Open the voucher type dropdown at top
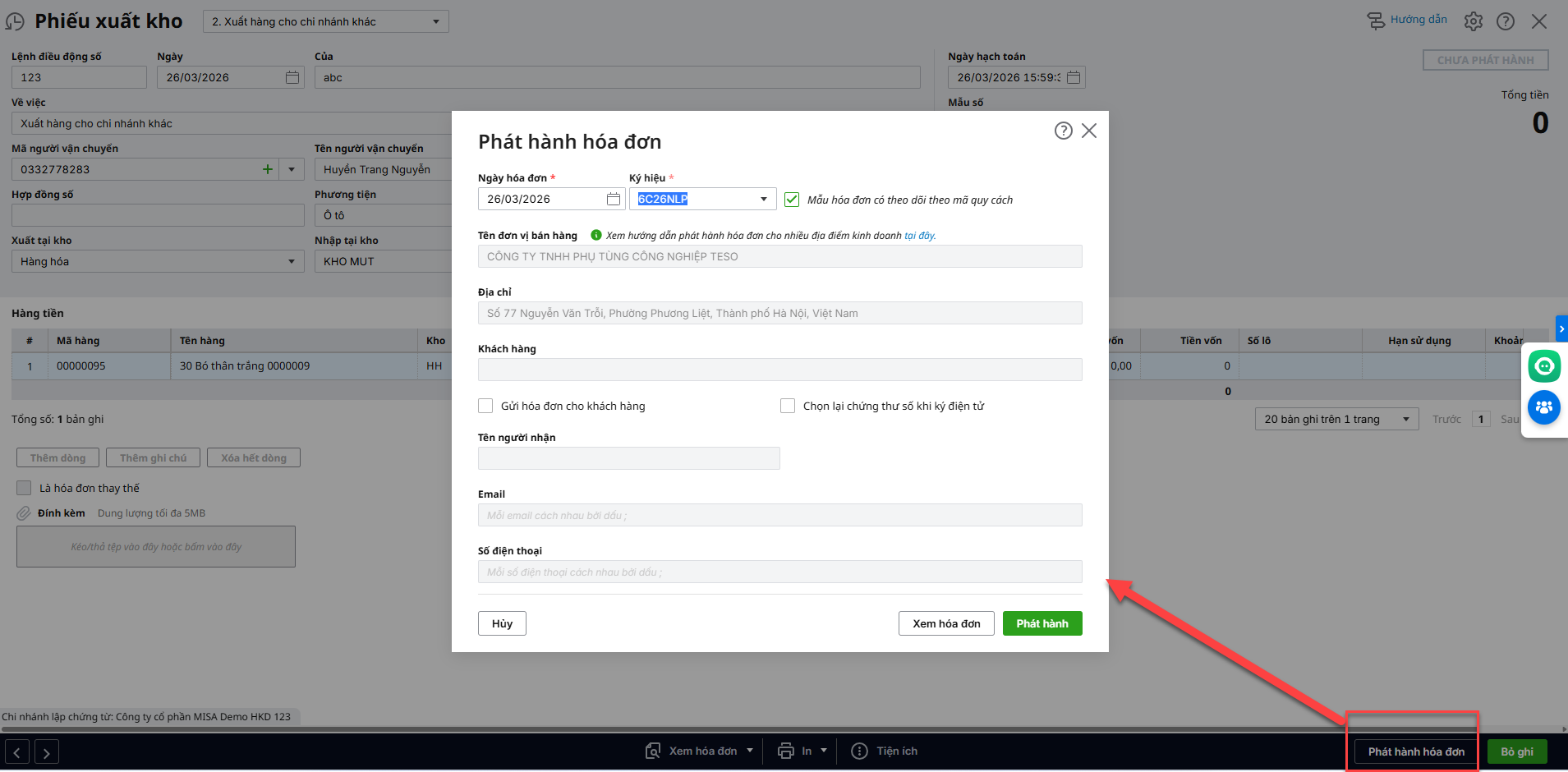 point(435,22)
